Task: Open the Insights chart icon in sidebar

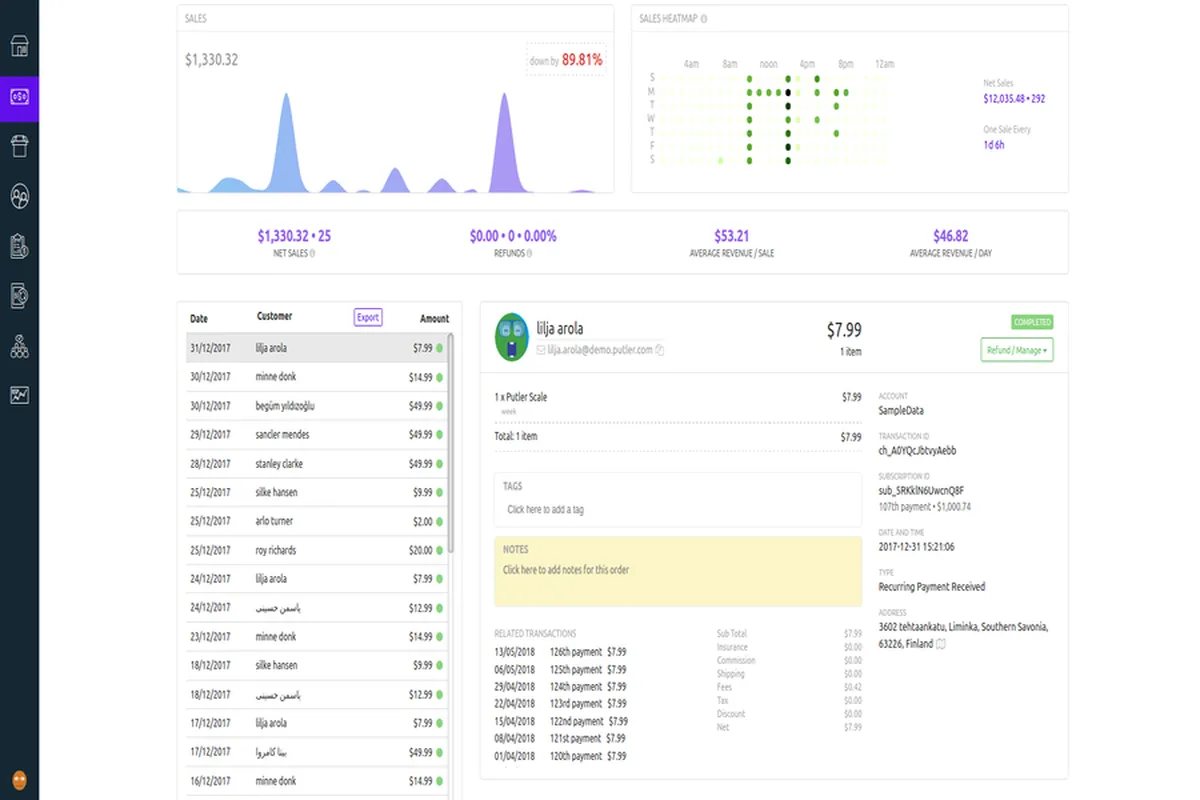Action: [x=19, y=395]
